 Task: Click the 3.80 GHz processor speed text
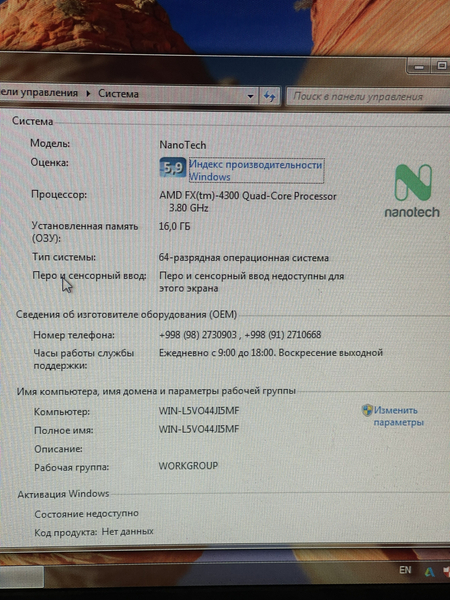[189, 208]
